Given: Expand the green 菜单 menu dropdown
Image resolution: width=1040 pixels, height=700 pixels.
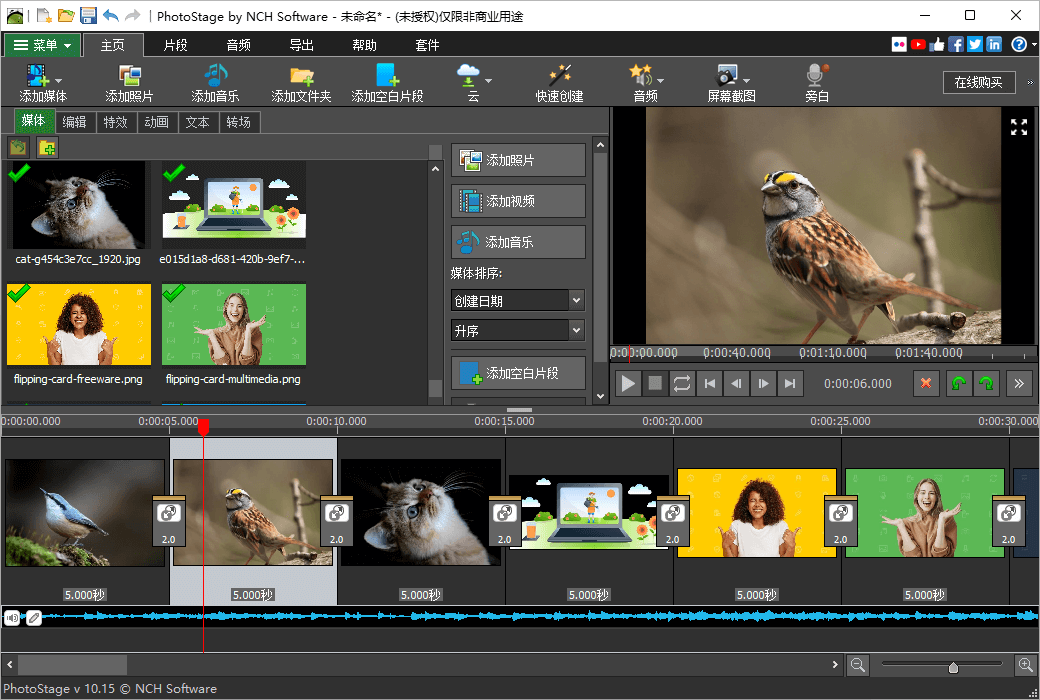Looking at the screenshot, I should [x=42, y=45].
